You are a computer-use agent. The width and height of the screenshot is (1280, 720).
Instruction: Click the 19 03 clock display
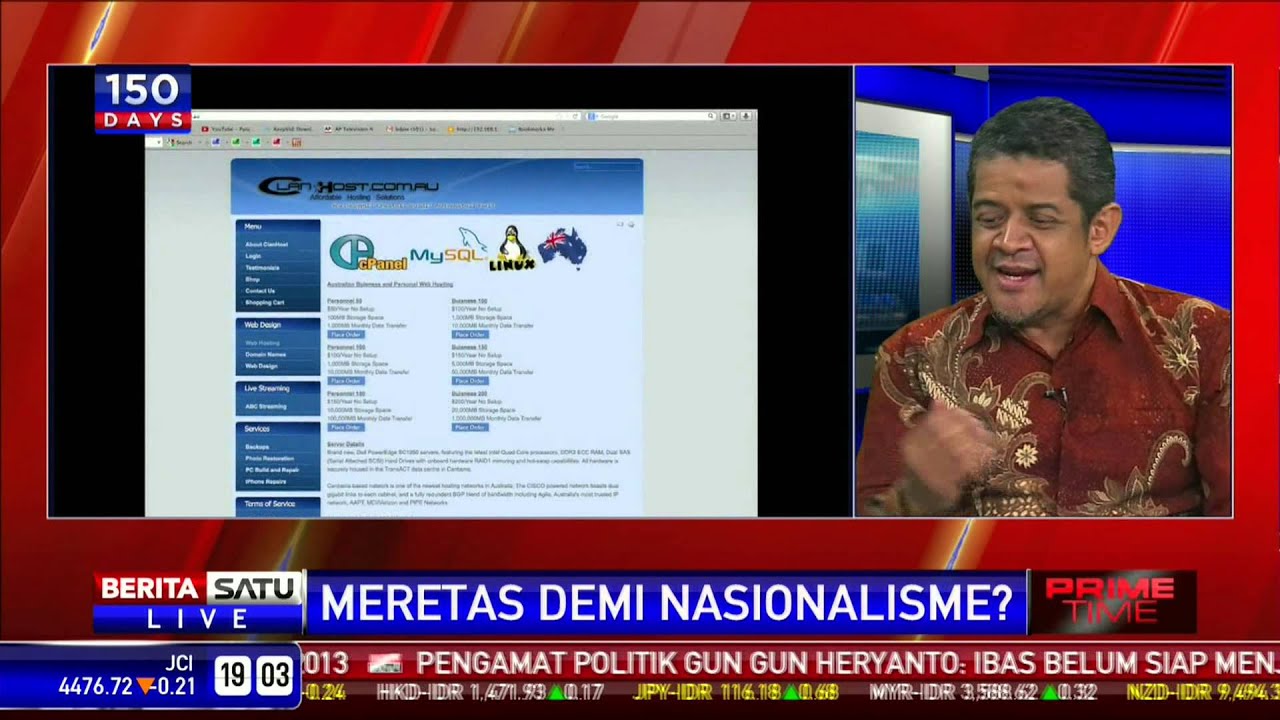[254, 677]
